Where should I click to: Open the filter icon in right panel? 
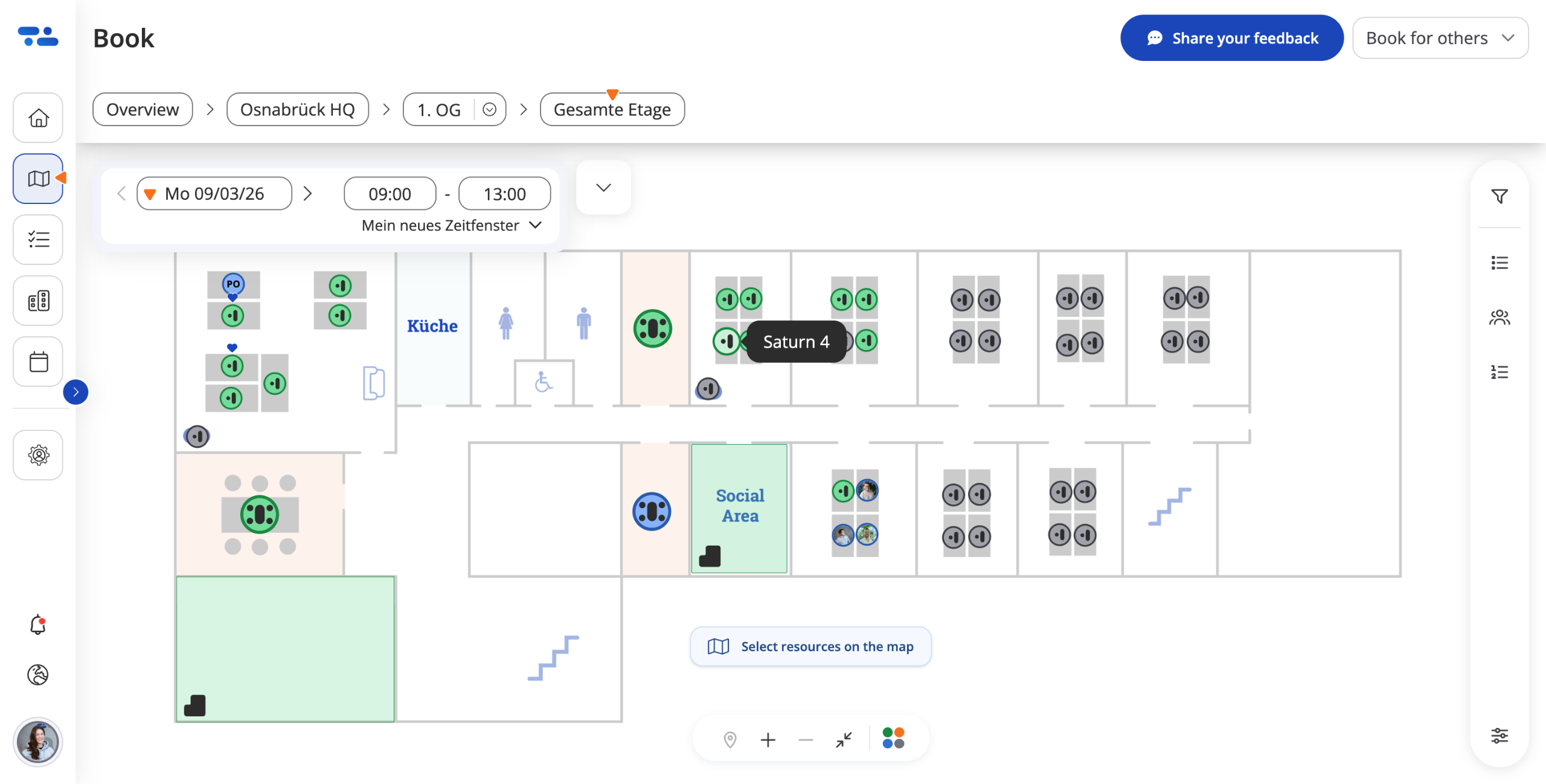[x=1499, y=196]
